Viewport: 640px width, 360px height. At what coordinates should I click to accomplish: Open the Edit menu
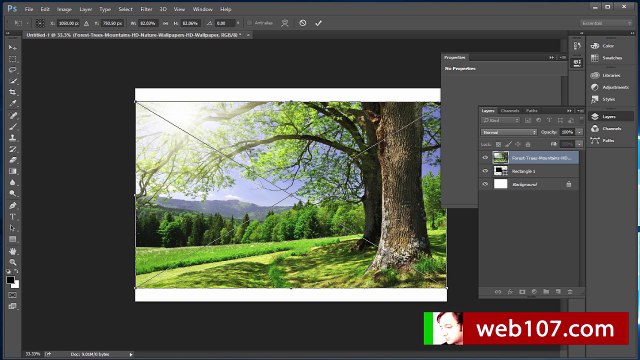tap(45, 9)
